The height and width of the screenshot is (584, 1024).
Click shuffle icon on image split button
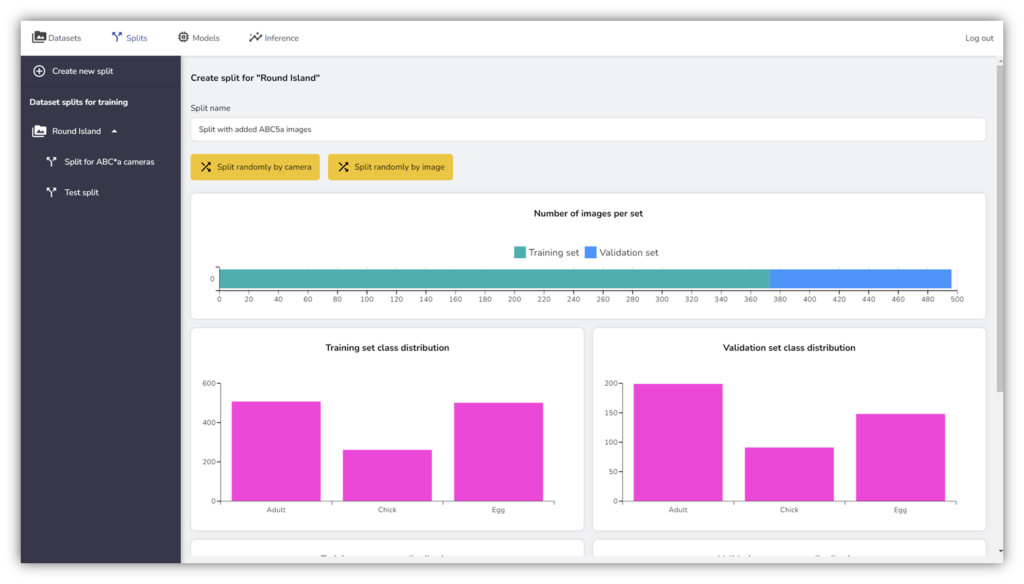pos(343,167)
